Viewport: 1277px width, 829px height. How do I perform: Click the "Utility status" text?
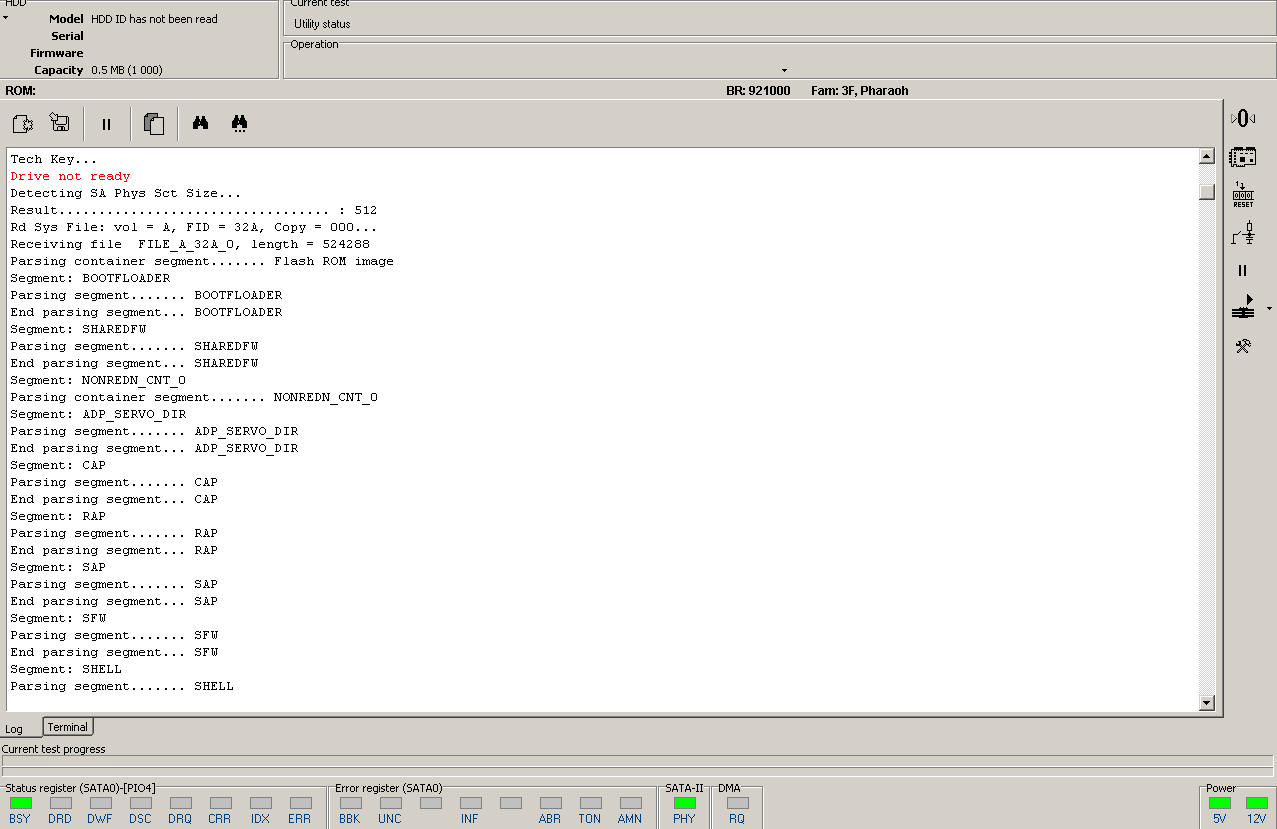pyautogui.click(x=322, y=24)
